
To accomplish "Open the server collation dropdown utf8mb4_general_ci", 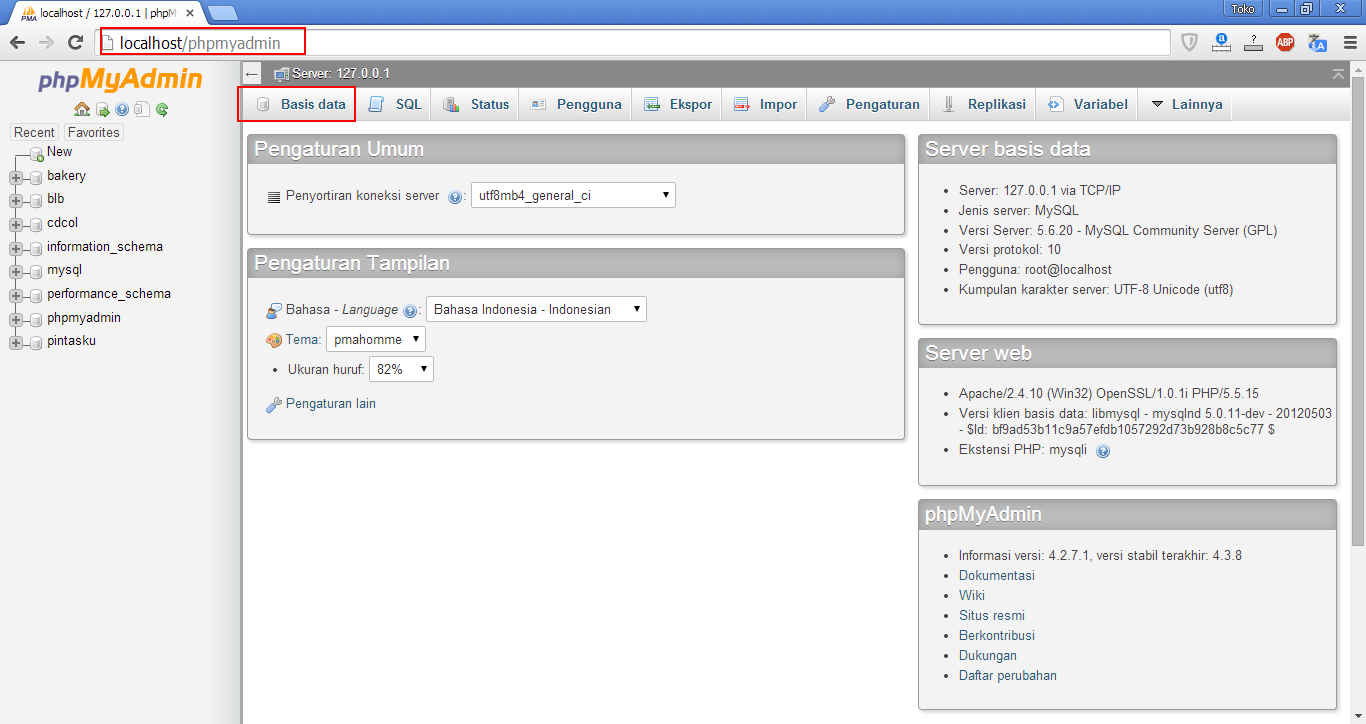I will [x=573, y=195].
